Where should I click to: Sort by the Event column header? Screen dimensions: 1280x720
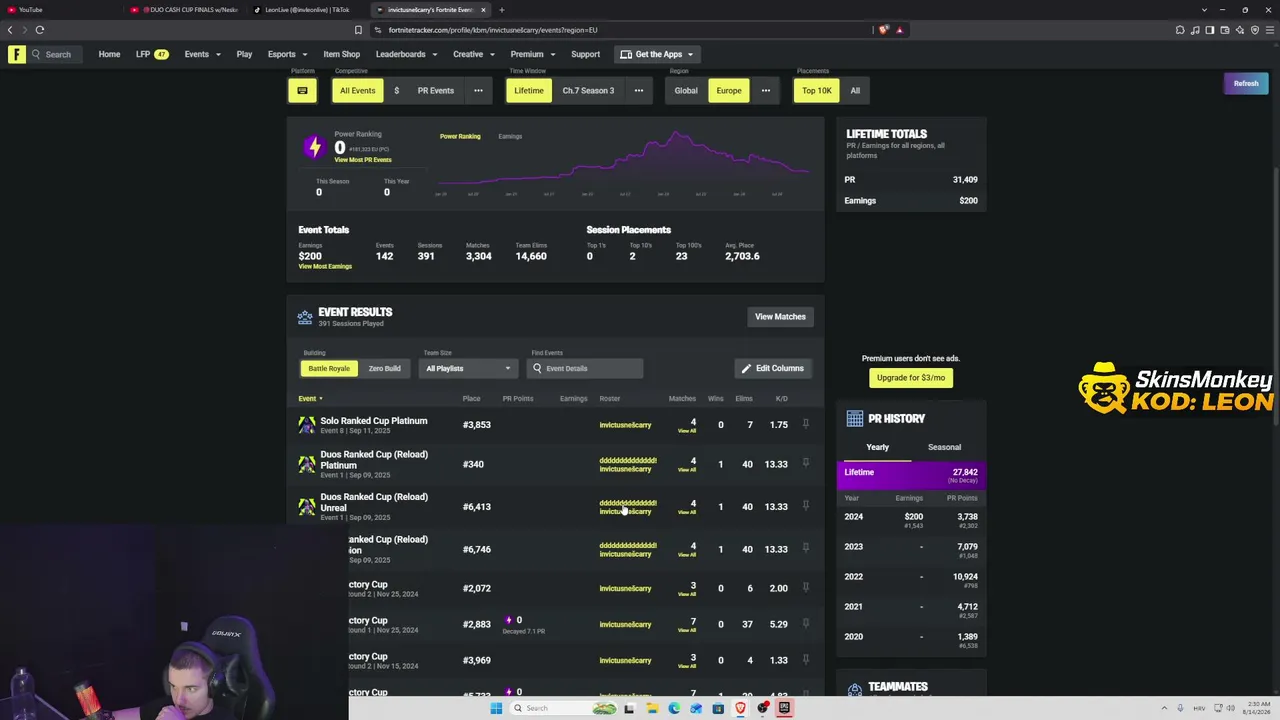(x=310, y=399)
